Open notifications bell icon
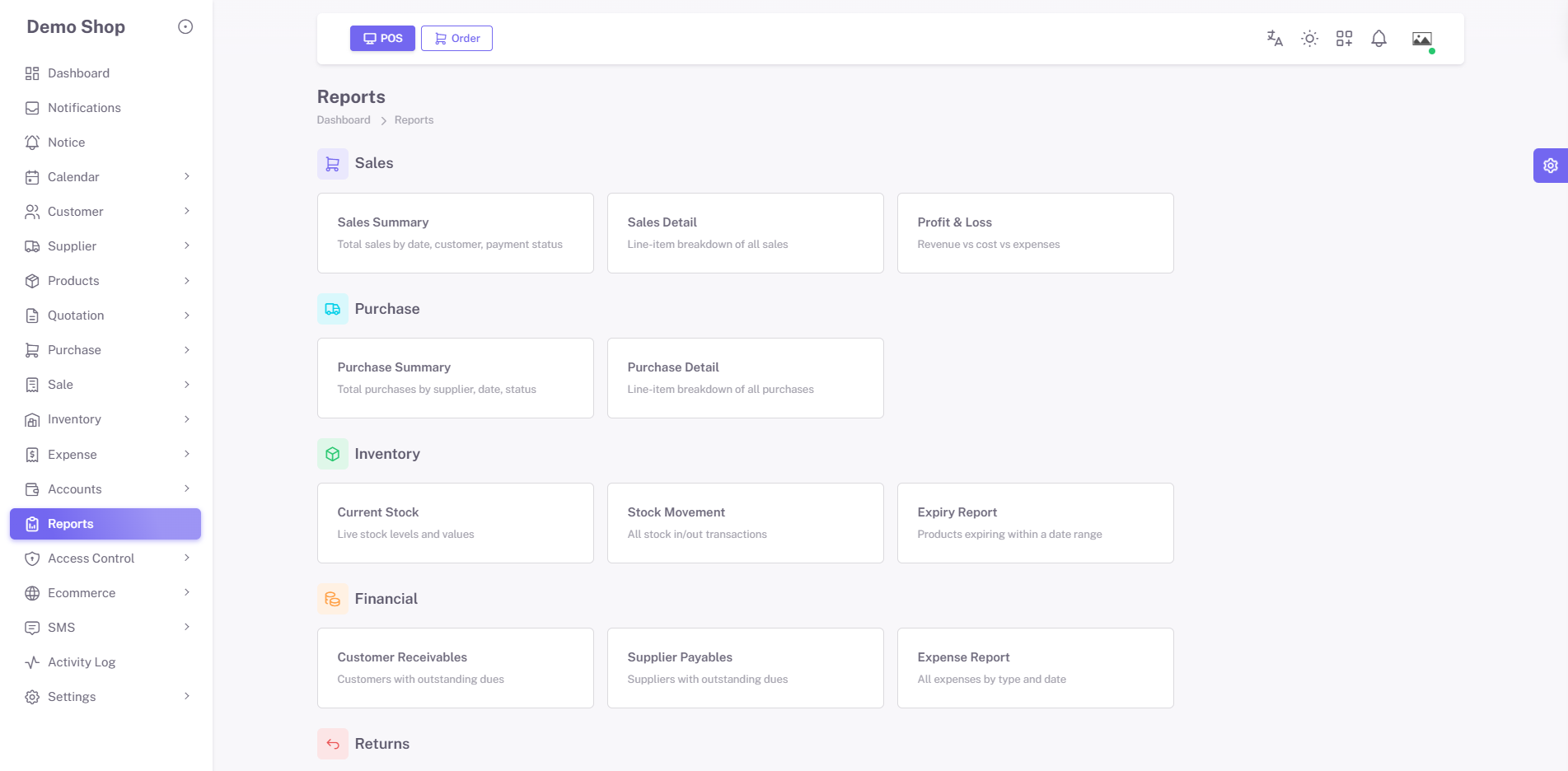 pos(1378,39)
